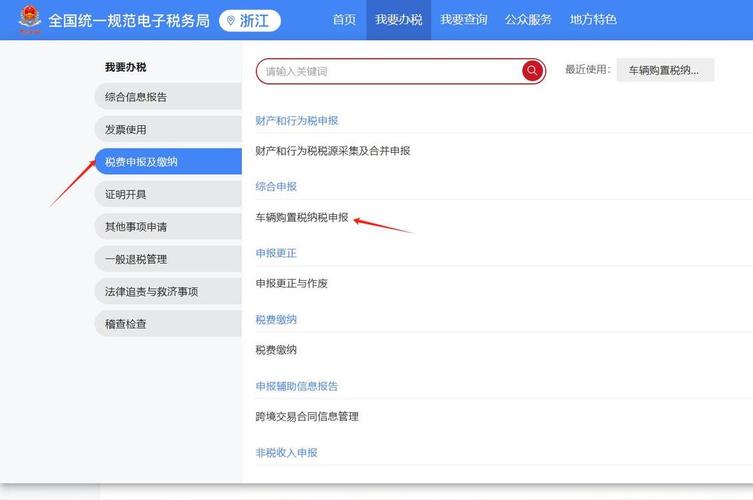Select 法律追责与救济事项 in the sidebar

click(x=168, y=291)
